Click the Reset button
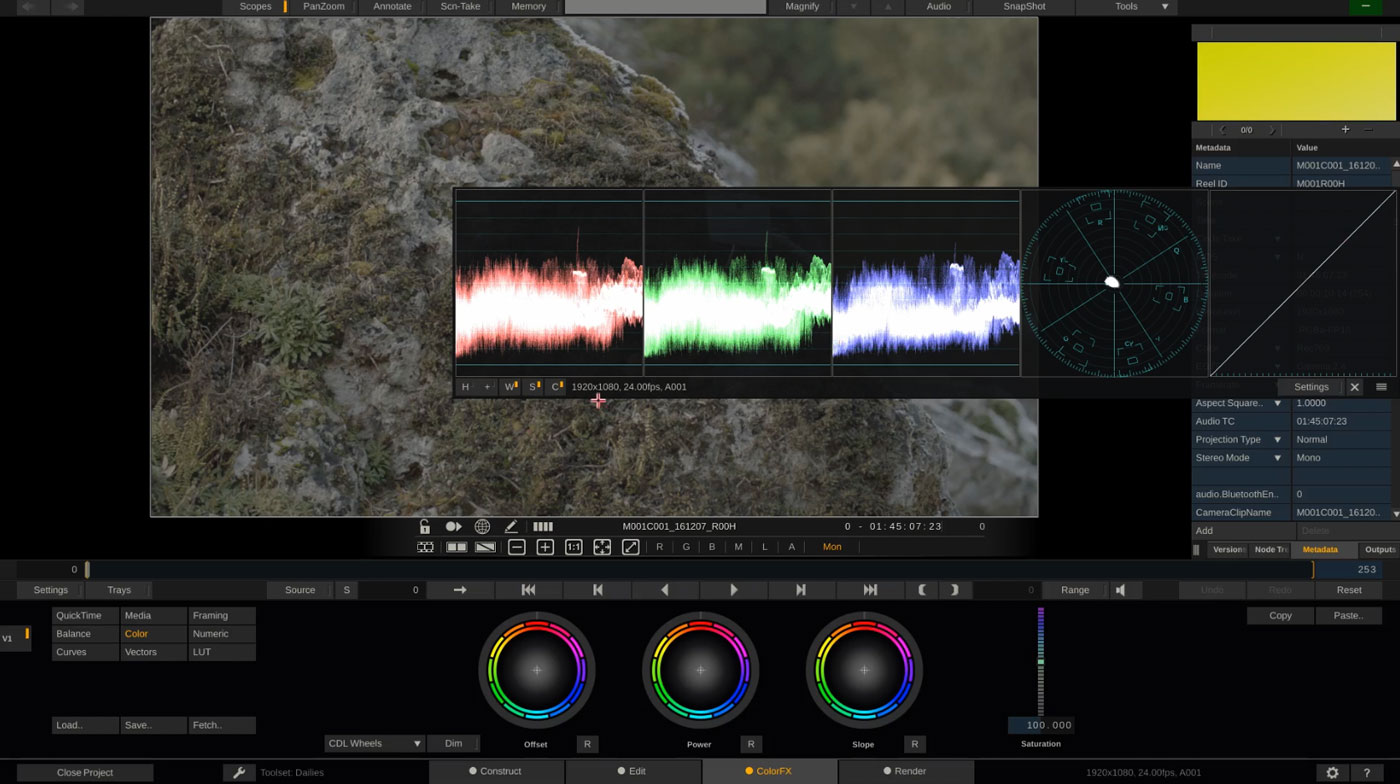This screenshot has height=784, width=1400. tap(1349, 590)
